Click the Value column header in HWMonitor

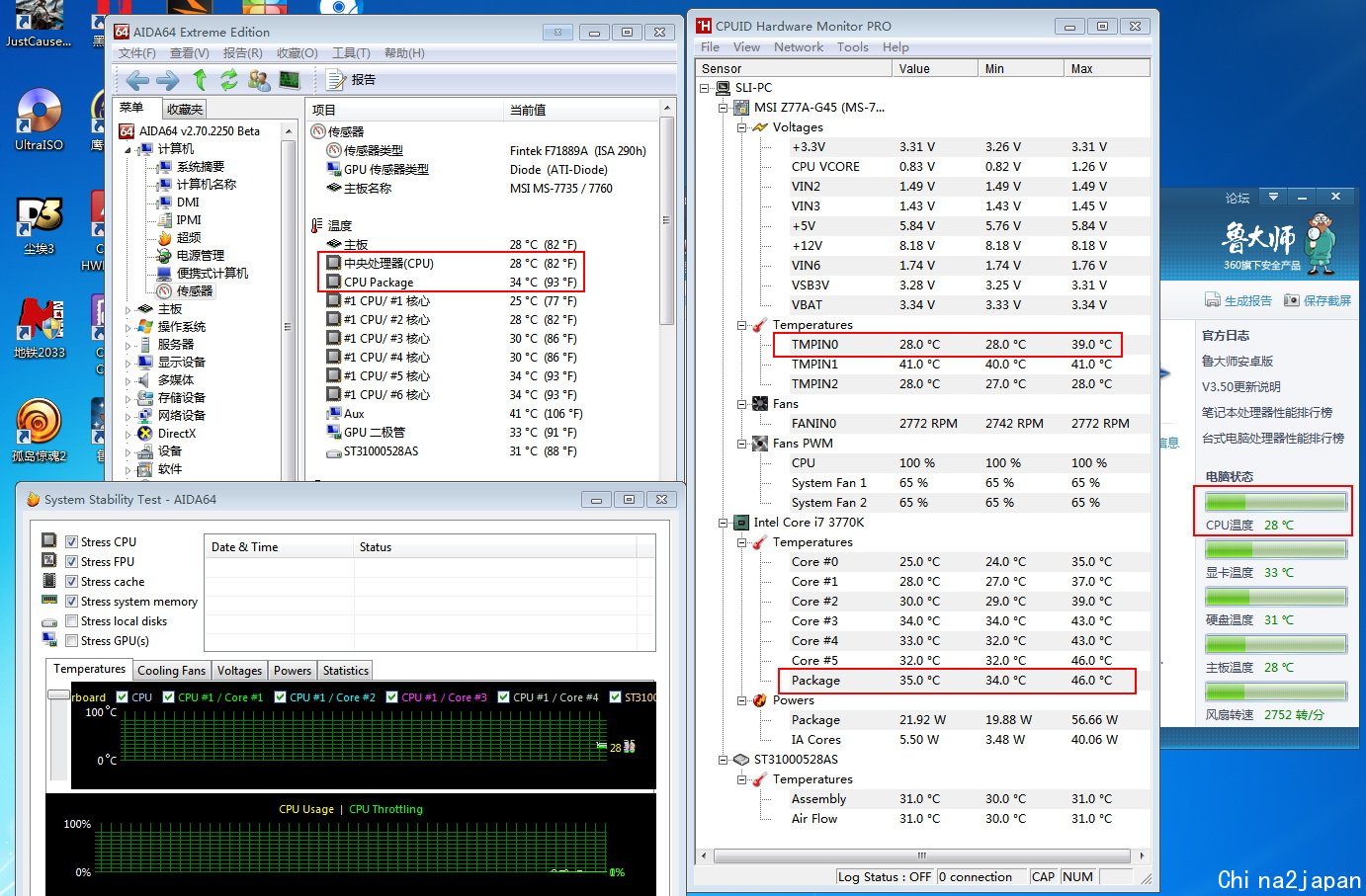point(935,68)
